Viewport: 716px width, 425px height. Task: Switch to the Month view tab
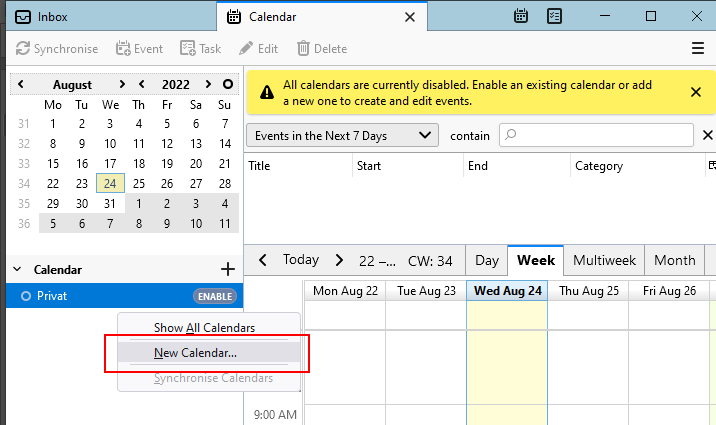point(674,260)
